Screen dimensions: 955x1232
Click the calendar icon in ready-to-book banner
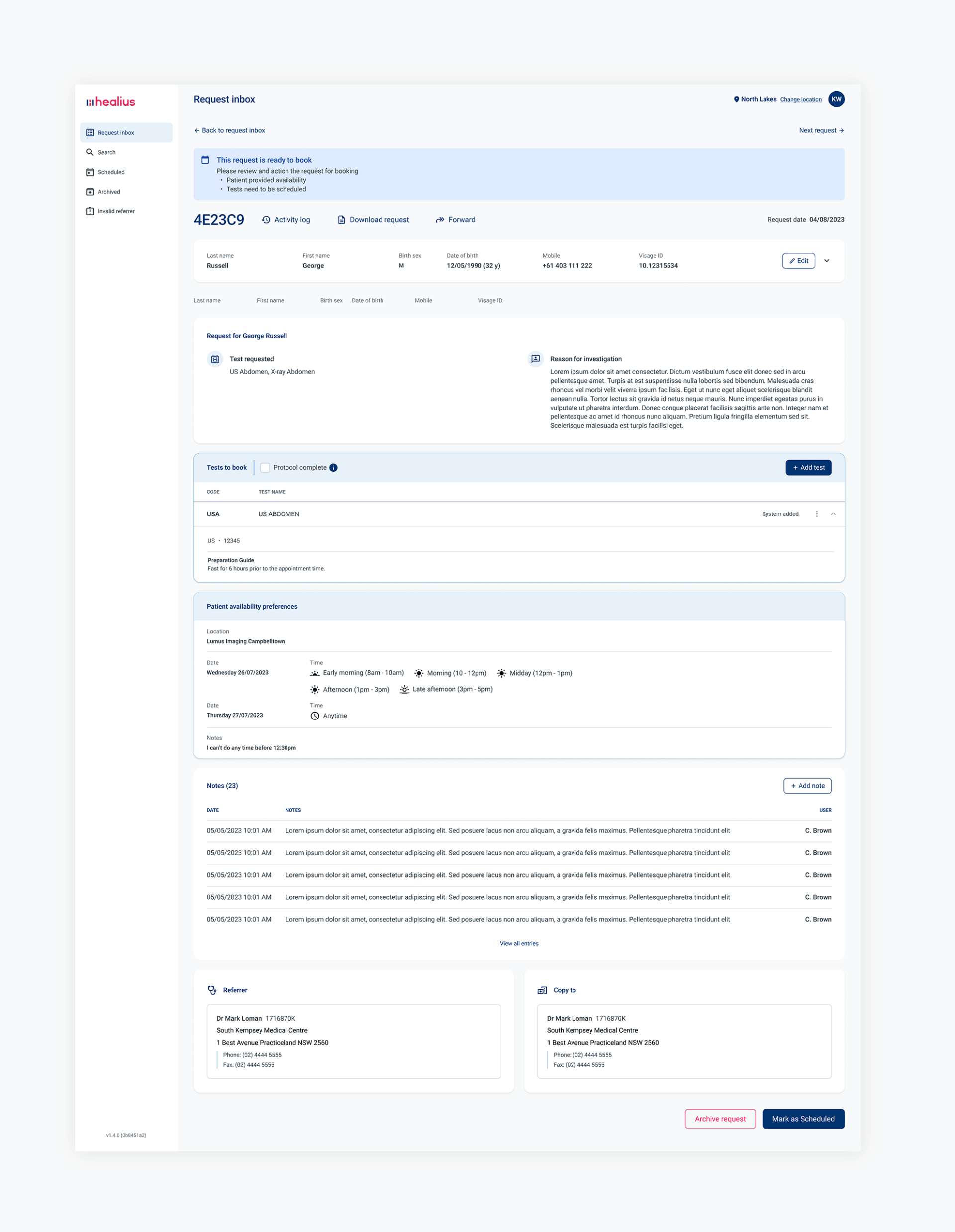tap(205, 160)
